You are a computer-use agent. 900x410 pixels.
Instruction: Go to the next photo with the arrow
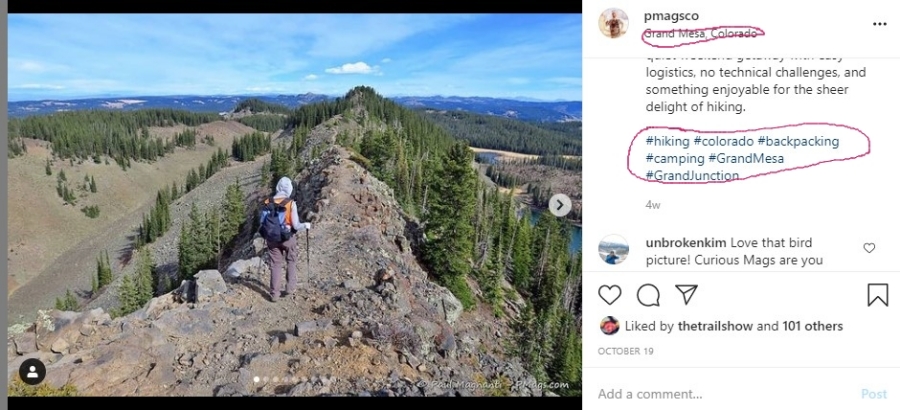pyautogui.click(x=560, y=205)
